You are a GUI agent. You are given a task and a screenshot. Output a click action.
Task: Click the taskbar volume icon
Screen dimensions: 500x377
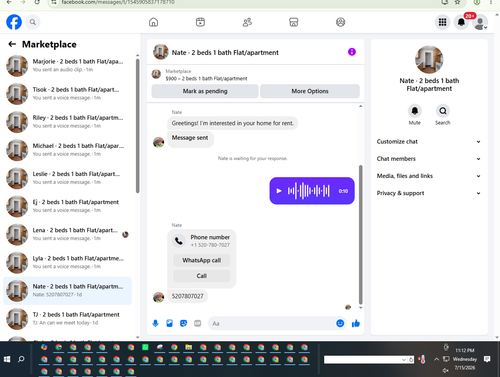pyautogui.click(x=446, y=370)
